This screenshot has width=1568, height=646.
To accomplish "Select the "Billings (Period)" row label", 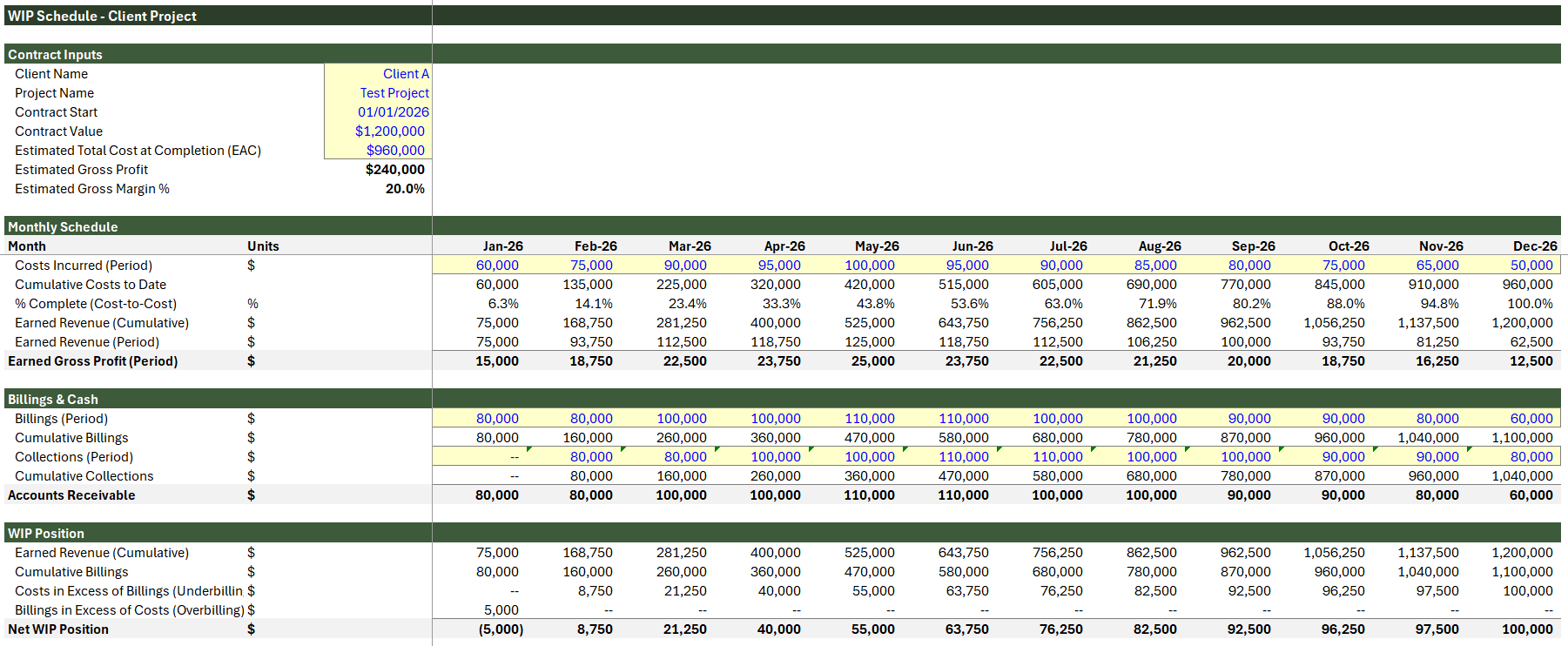I will point(62,419).
